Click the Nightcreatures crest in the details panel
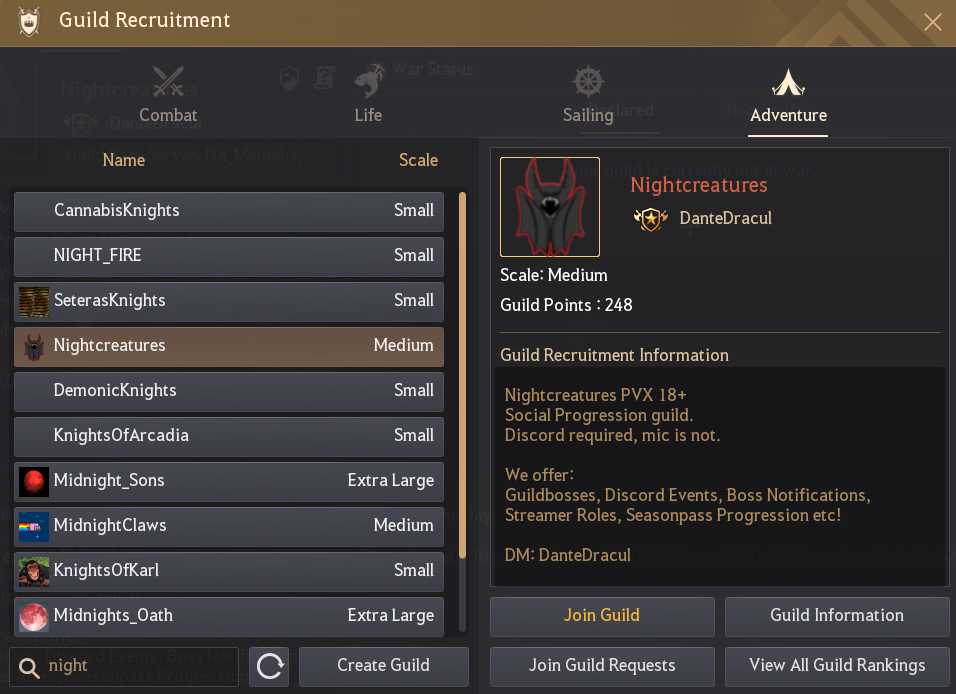956x694 pixels. coord(549,206)
